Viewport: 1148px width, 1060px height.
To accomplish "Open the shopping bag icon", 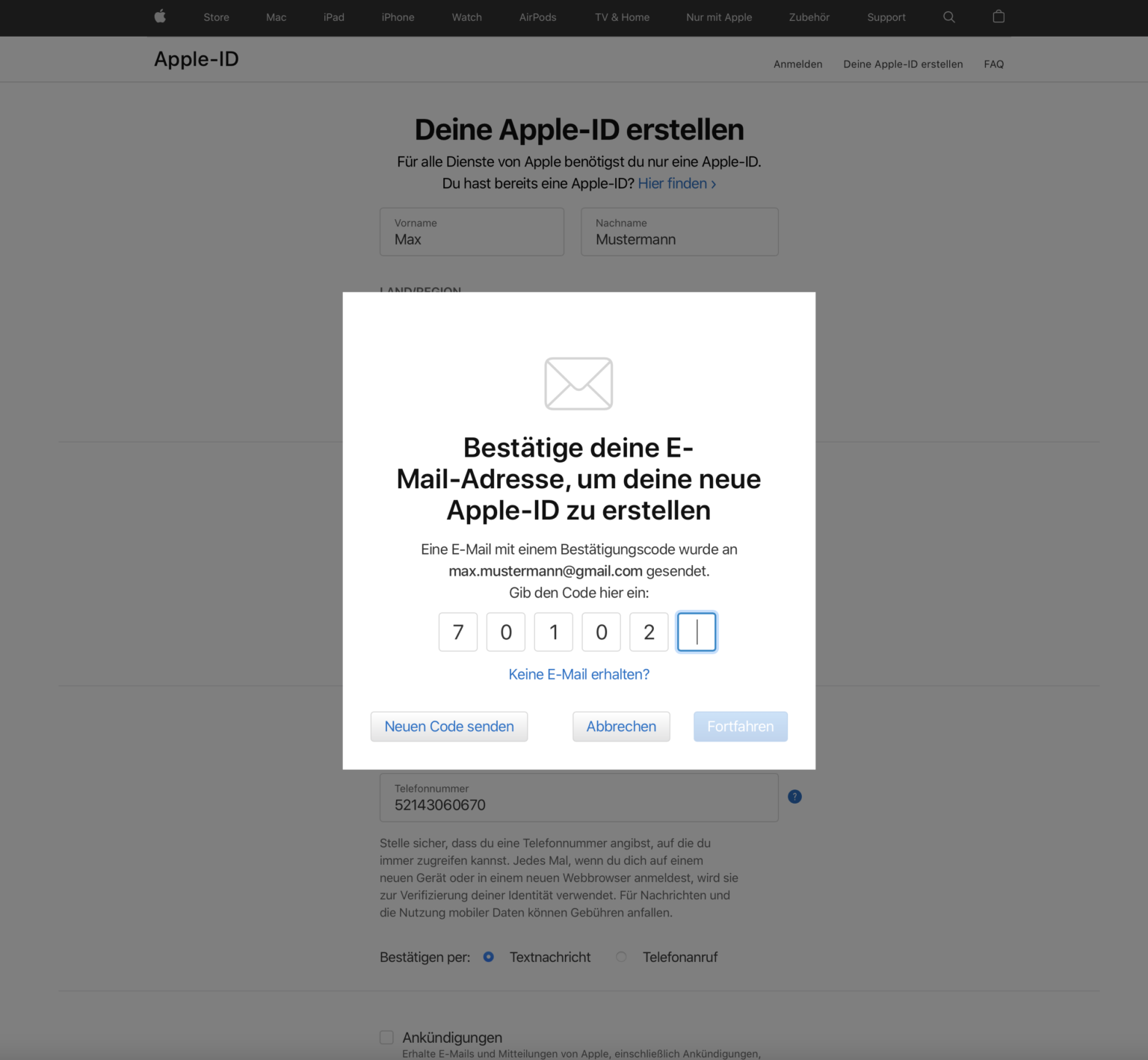I will [998, 16].
